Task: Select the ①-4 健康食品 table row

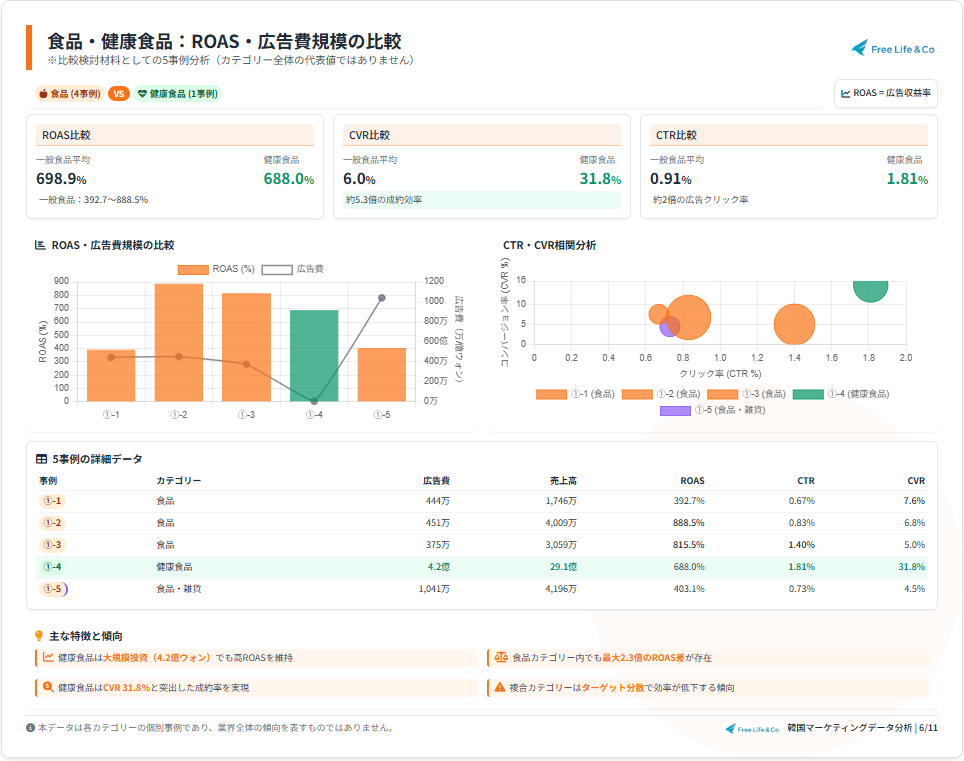Action: [x=481, y=567]
